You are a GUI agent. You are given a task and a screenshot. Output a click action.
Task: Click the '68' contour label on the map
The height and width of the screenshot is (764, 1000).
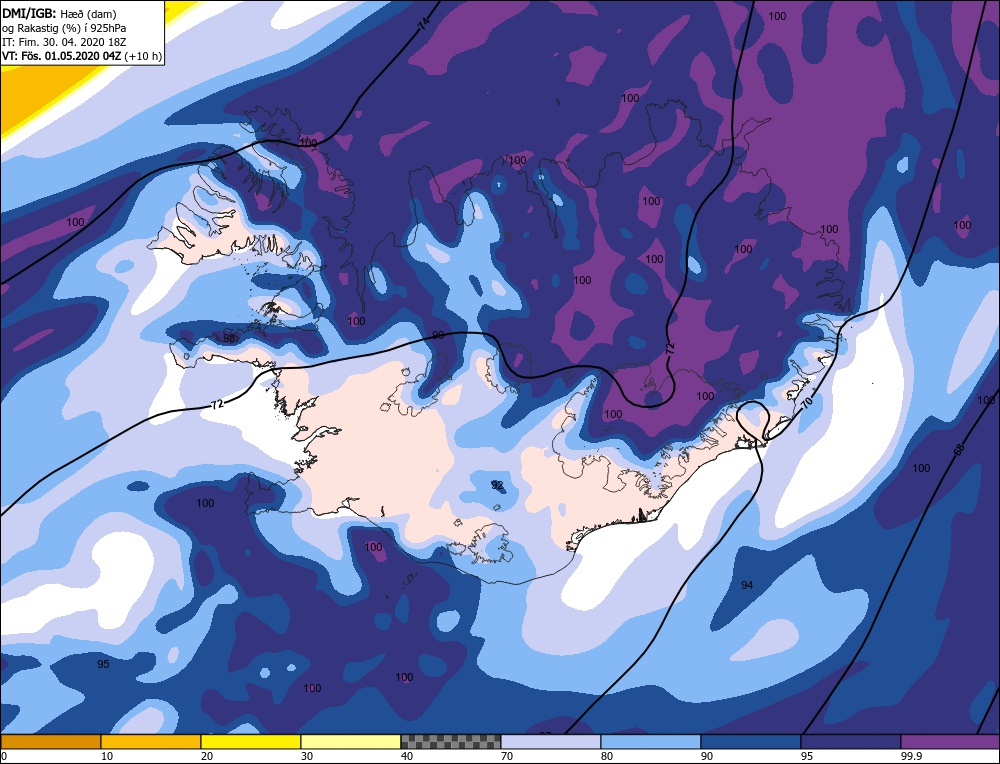[x=959, y=450]
